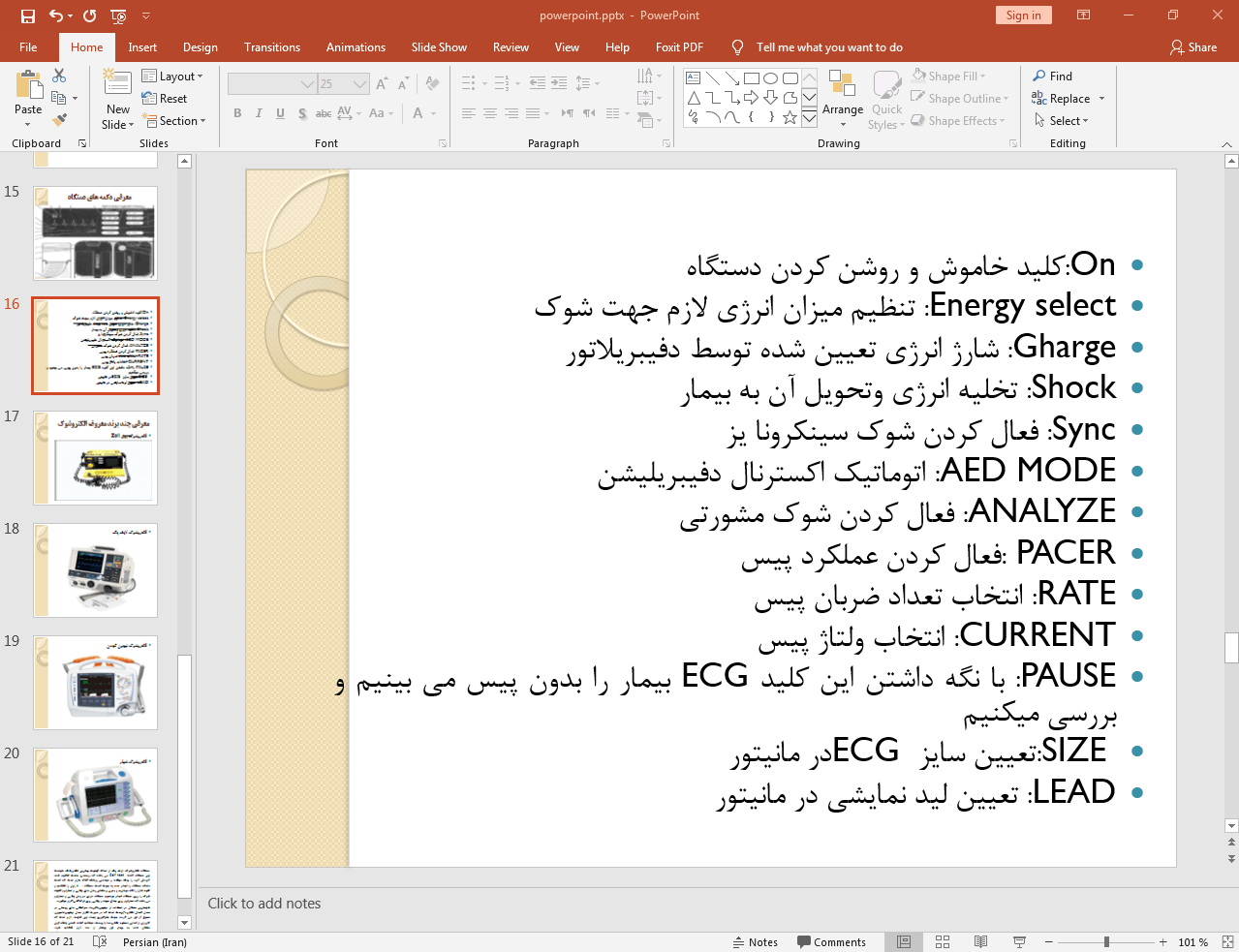This screenshot has width=1239, height=952.
Task: Toggle Notes pane from status bar
Action: click(x=756, y=941)
